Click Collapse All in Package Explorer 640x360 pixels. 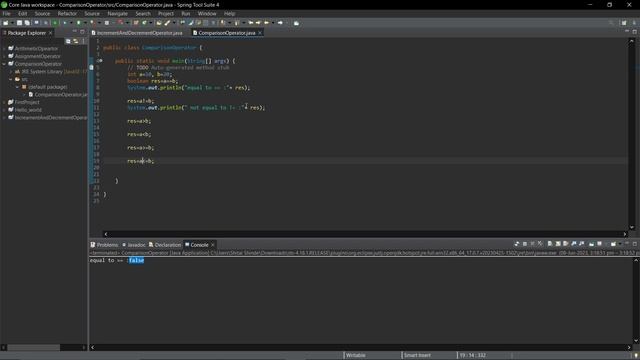[68, 41]
